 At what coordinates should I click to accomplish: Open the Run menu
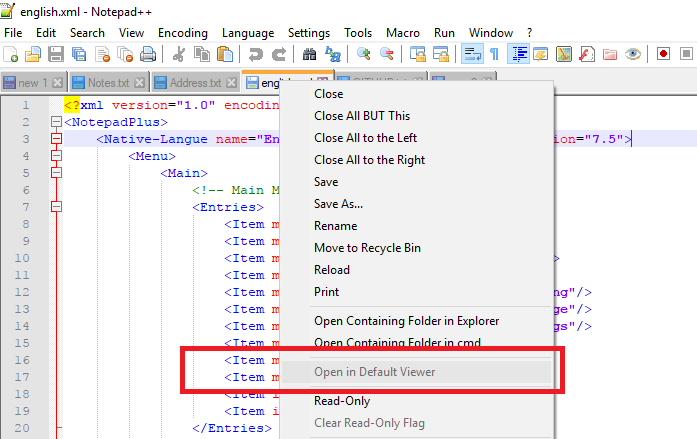click(444, 33)
